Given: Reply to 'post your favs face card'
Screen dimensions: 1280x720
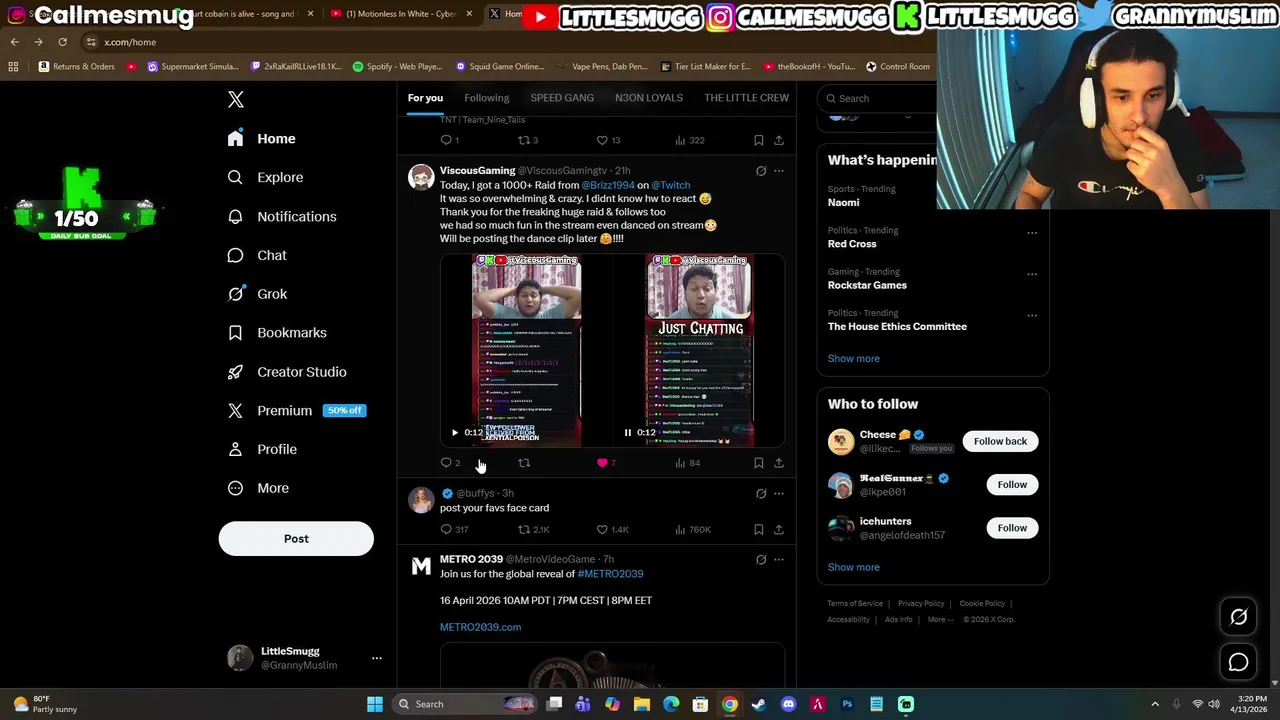Looking at the screenshot, I should pos(454,529).
